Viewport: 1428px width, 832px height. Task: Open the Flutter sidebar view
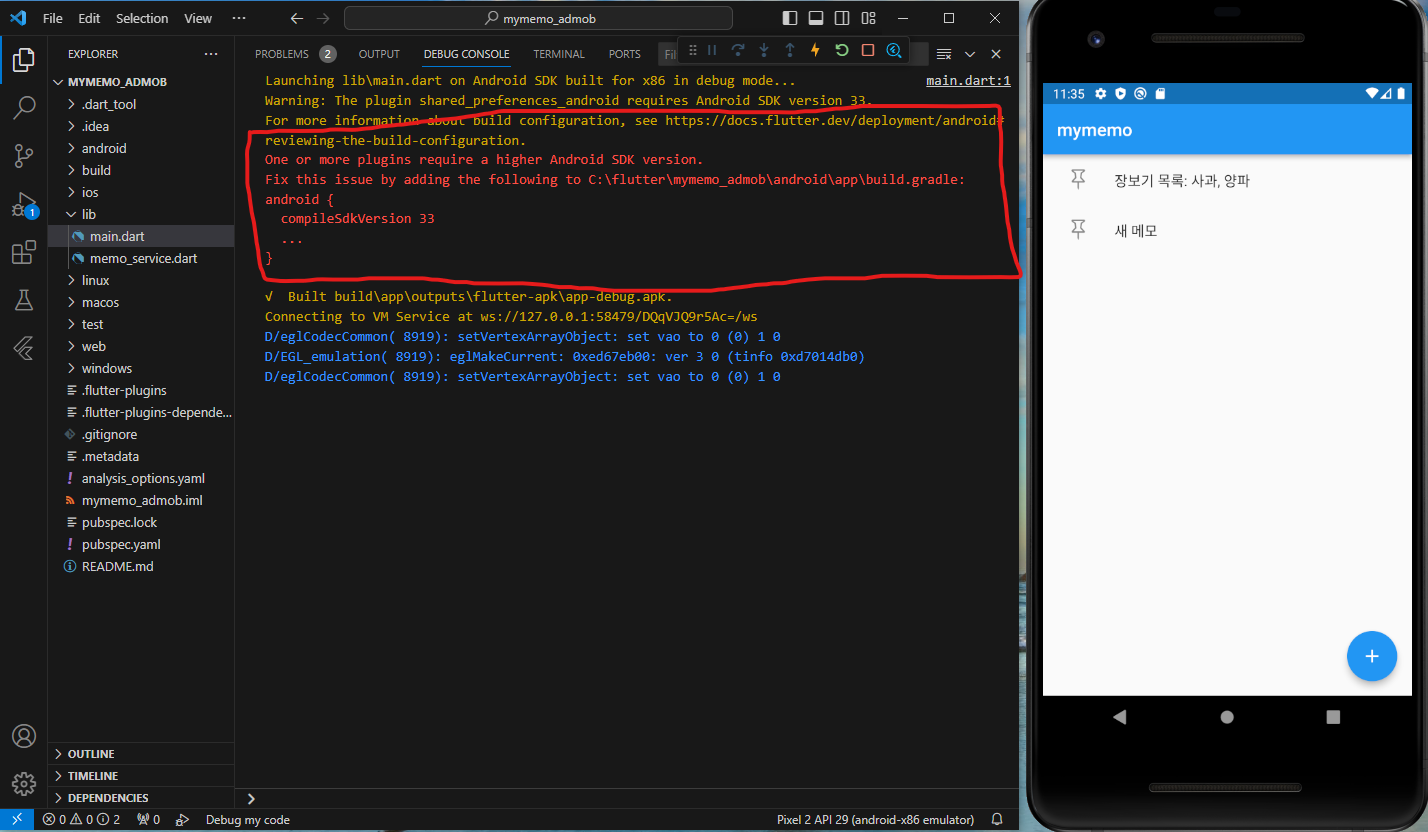[23, 347]
